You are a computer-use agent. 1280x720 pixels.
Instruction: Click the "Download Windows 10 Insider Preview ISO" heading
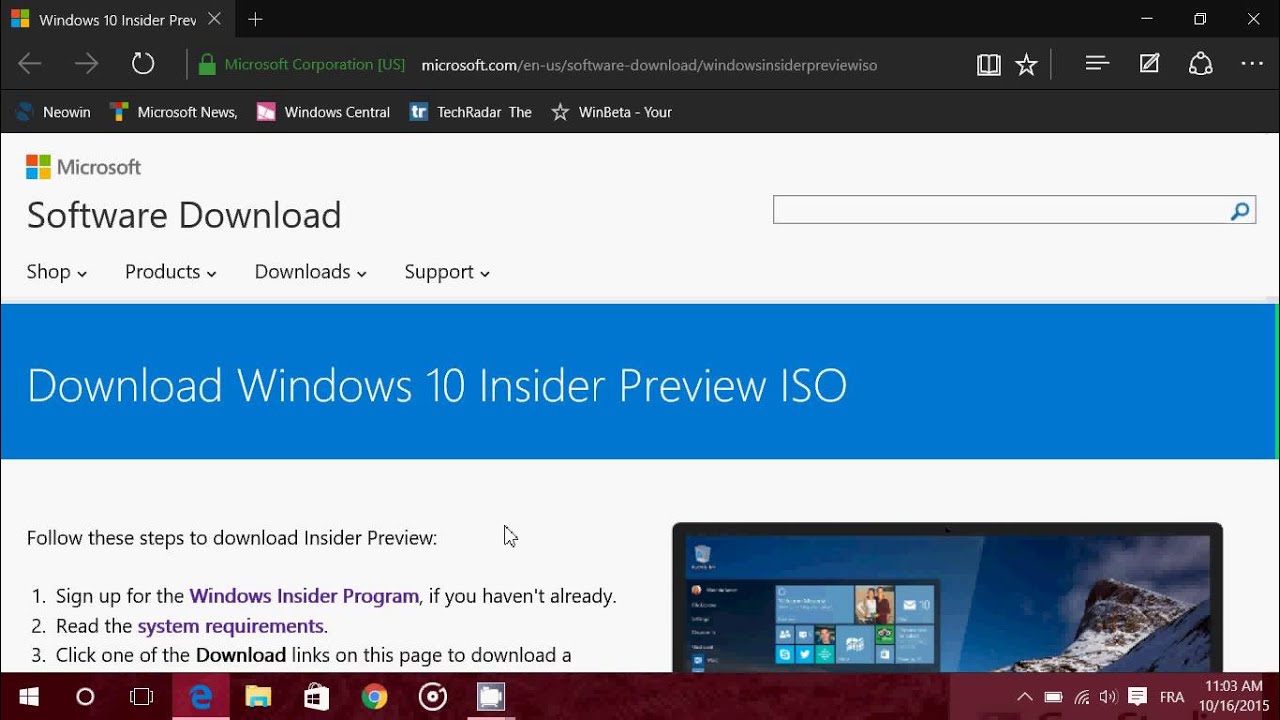click(x=437, y=386)
